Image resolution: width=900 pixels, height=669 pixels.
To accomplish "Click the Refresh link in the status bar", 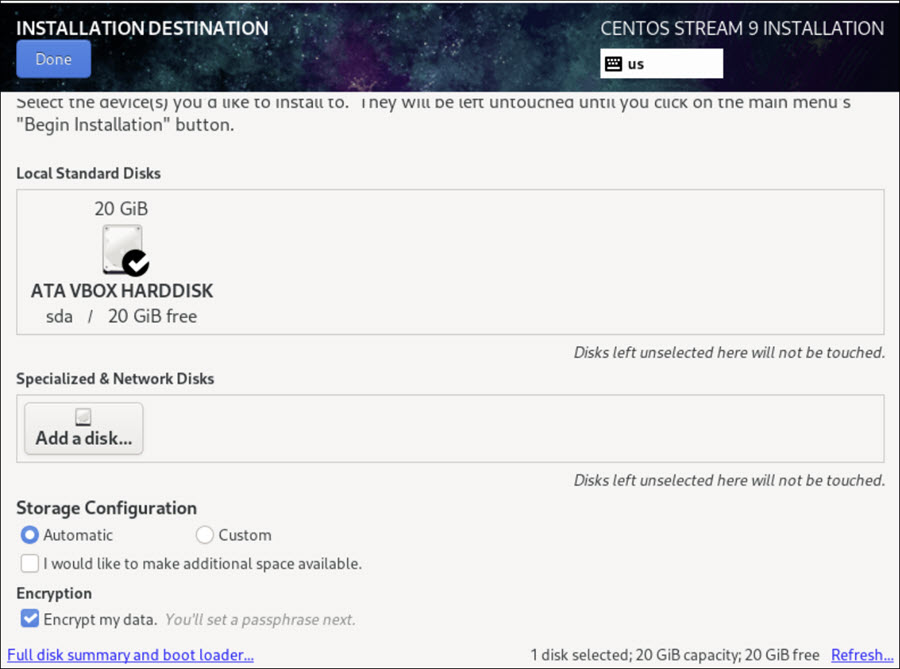I will click(x=862, y=655).
